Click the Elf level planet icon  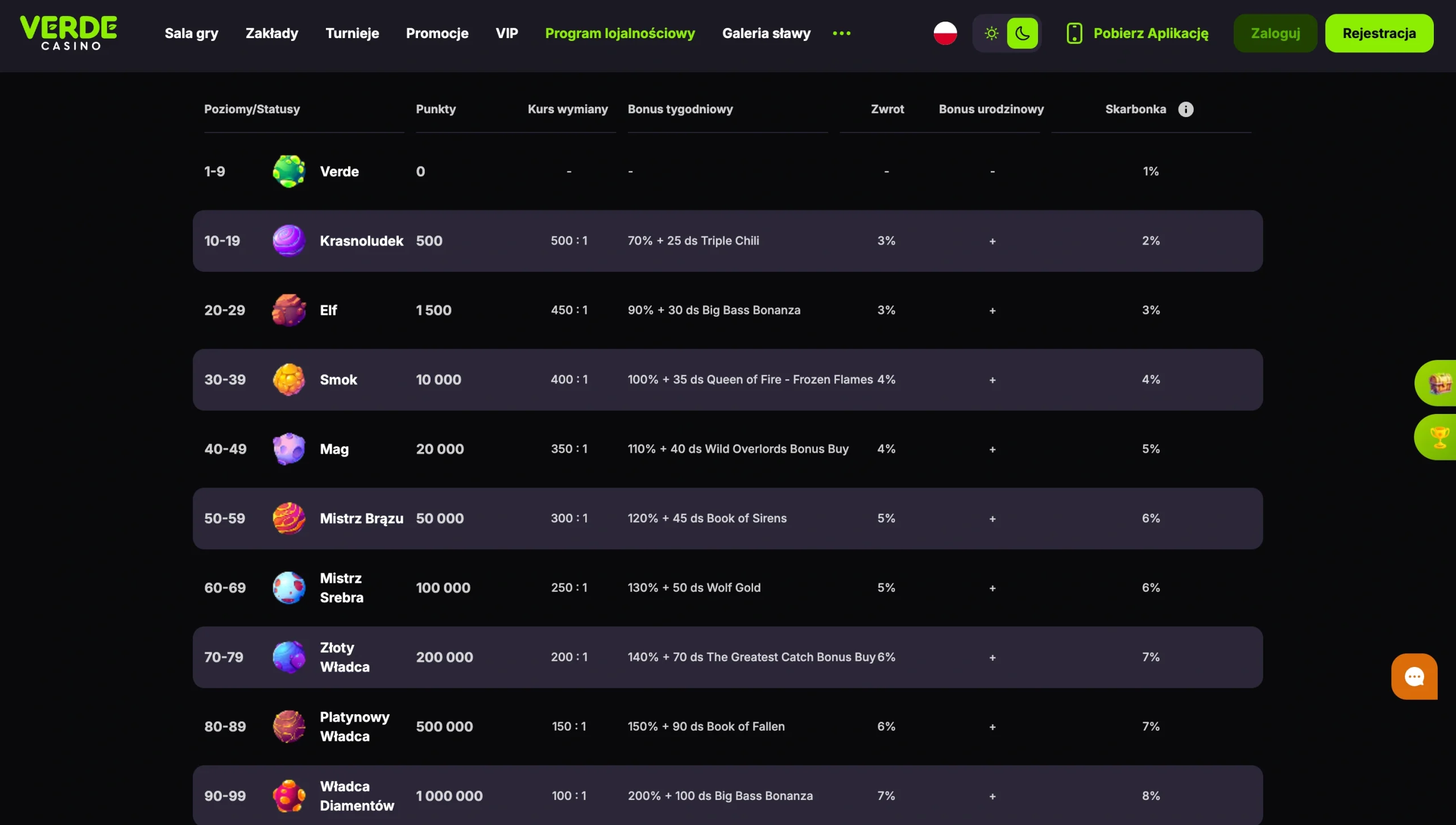289,310
